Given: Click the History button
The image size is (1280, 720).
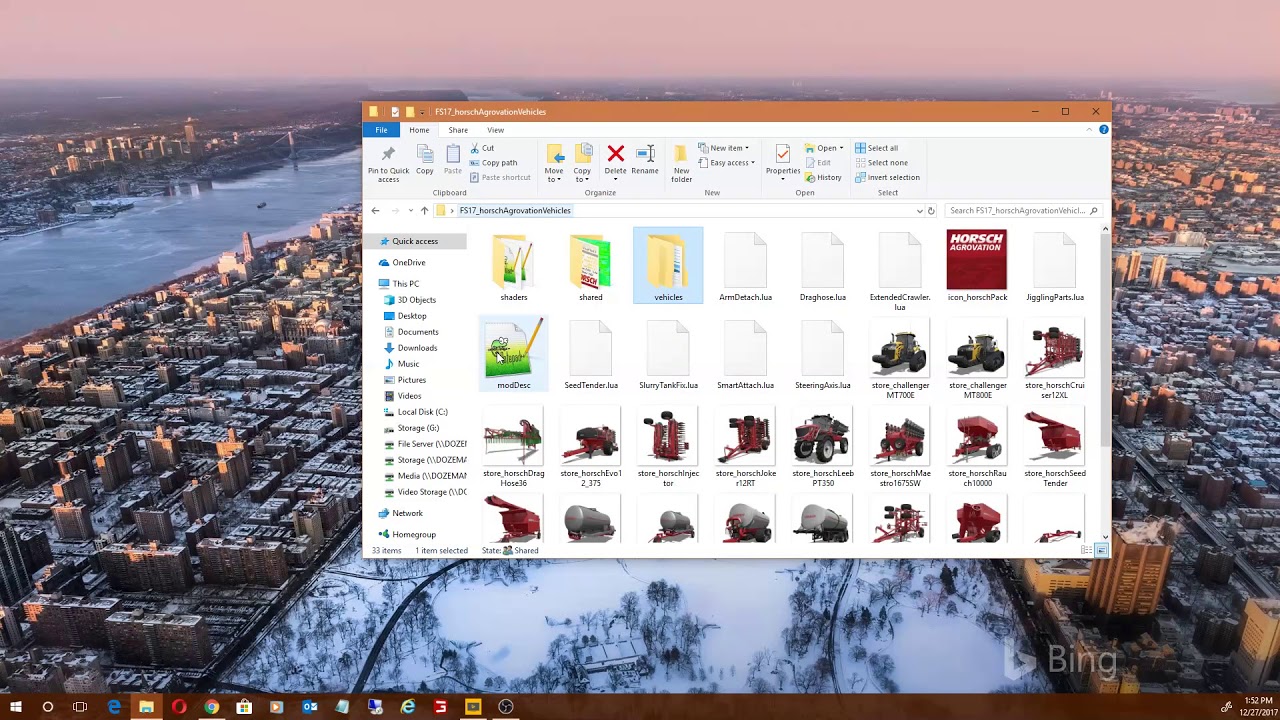Looking at the screenshot, I should click(x=823, y=178).
